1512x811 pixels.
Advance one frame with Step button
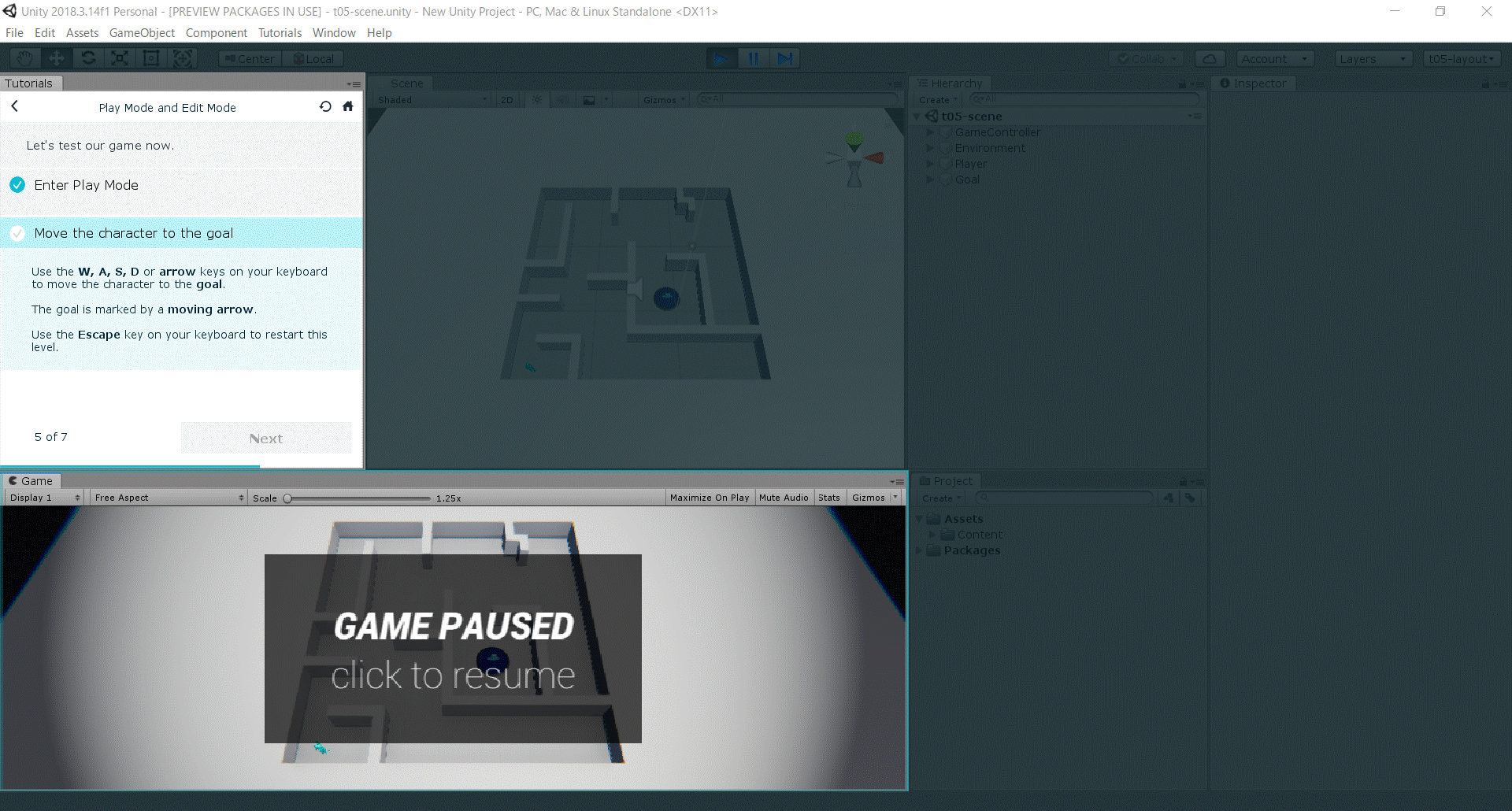coord(784,58)
